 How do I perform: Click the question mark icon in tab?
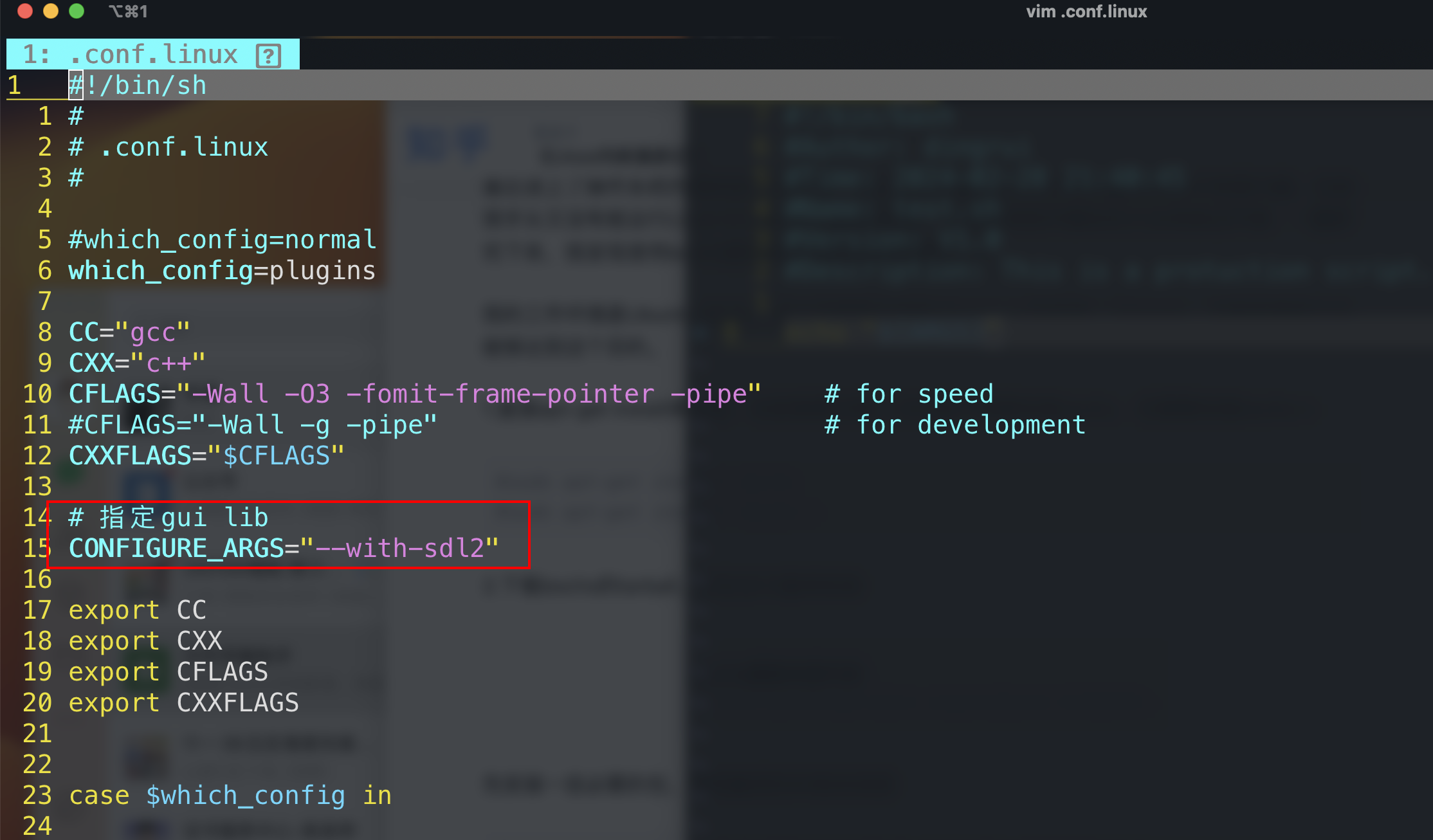point(268,56)
